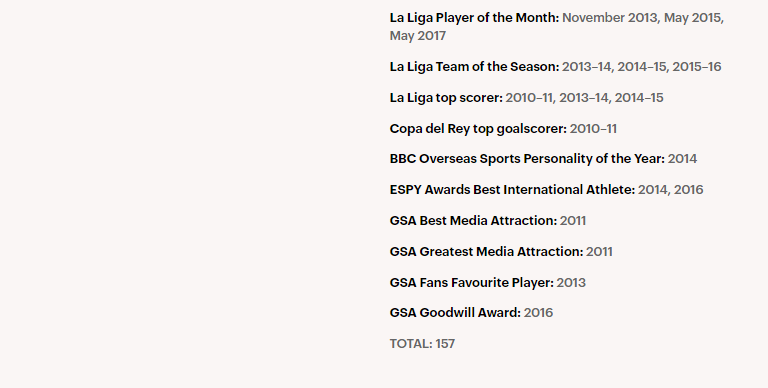Click the '2014, 2016' ESPY years text
The image size is (768, 388).
pos(671,190)
